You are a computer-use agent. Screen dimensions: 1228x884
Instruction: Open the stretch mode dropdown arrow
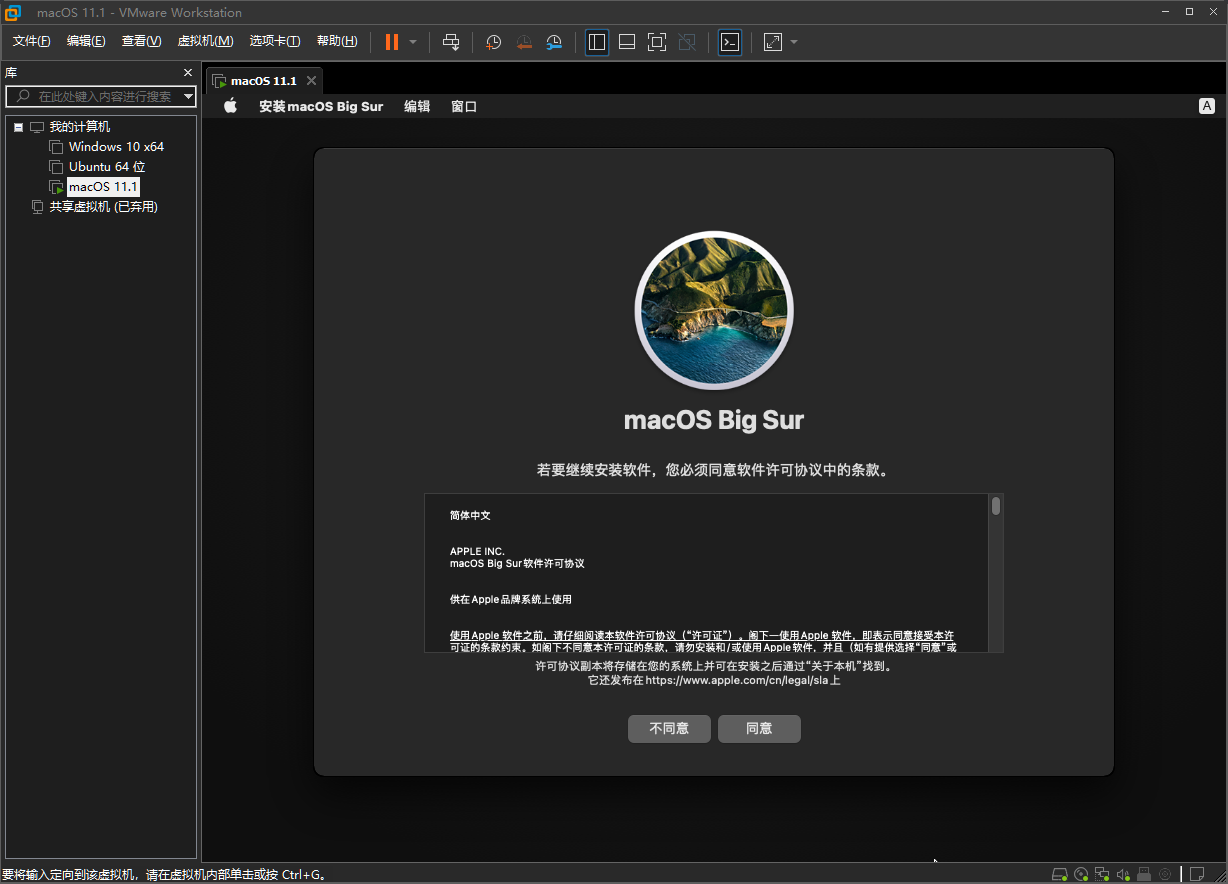click(x=794, y=42)
